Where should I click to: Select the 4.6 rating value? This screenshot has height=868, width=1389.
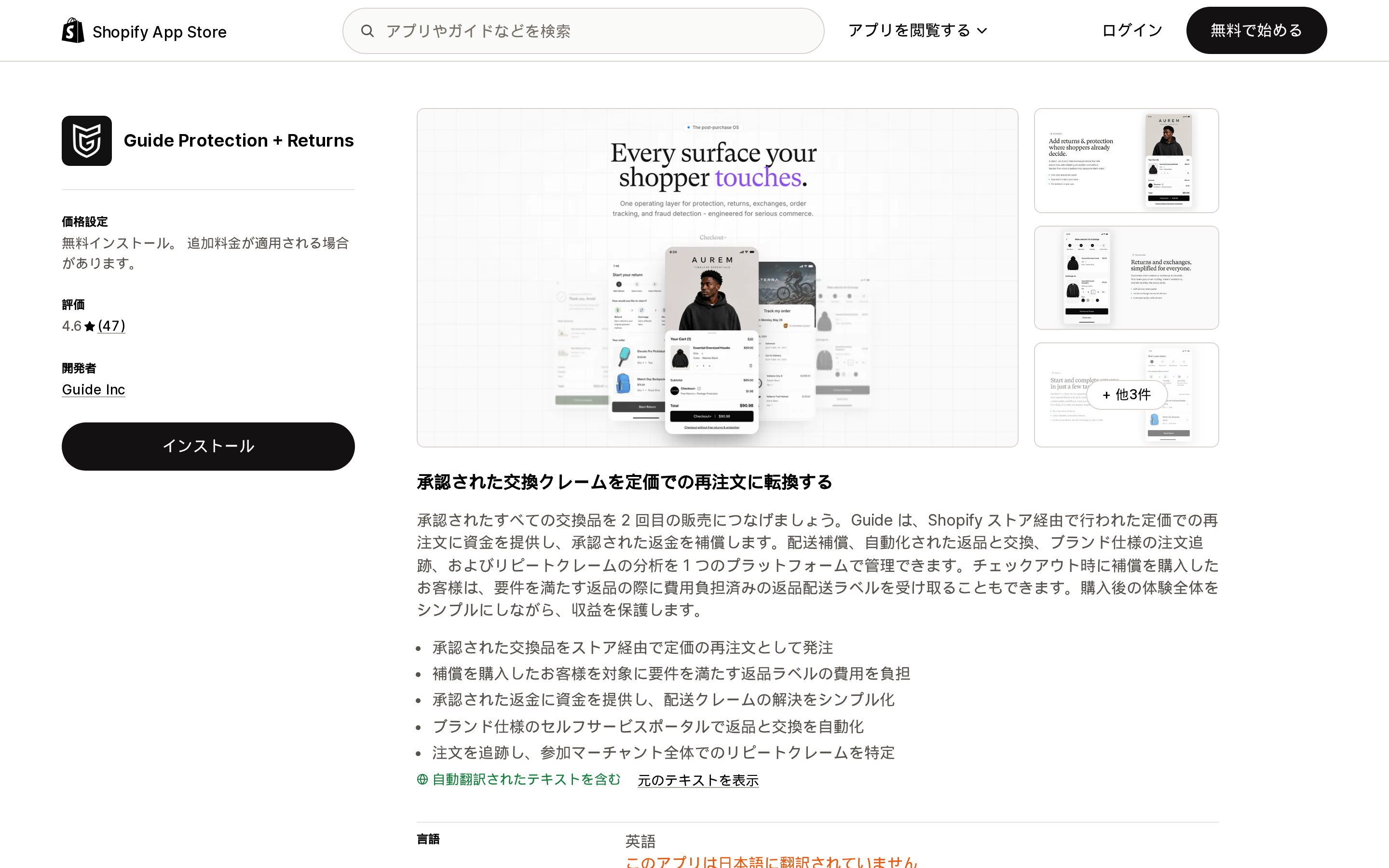(x=72, y=326)
